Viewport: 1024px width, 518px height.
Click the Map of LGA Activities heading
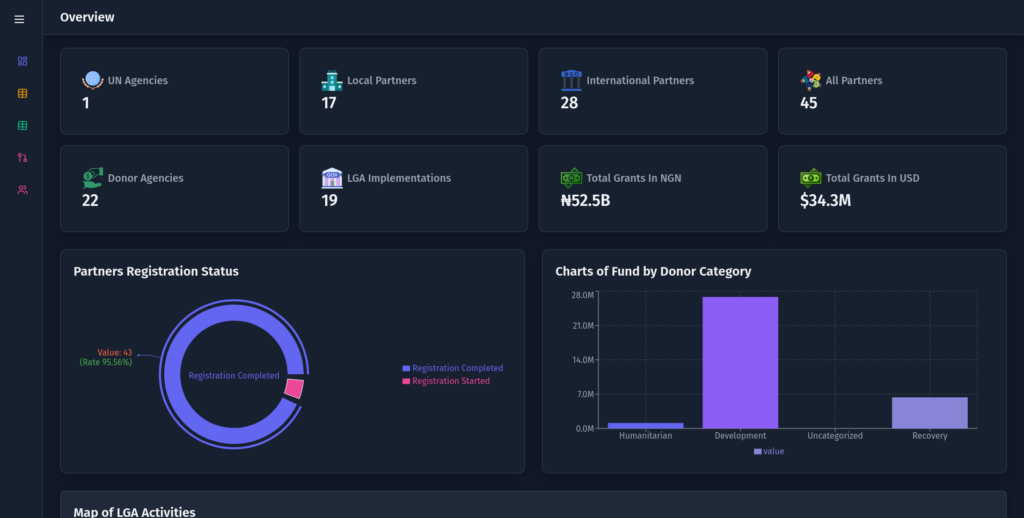135,512
